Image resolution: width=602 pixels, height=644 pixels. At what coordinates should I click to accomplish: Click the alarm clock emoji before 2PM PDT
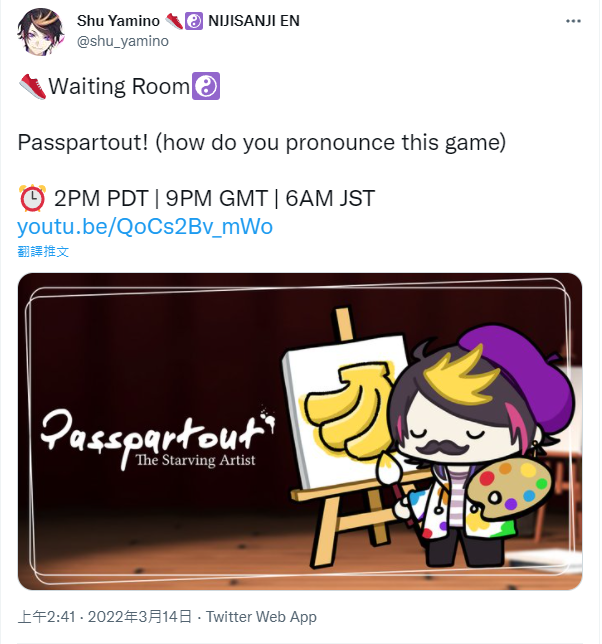click(32, 198)
